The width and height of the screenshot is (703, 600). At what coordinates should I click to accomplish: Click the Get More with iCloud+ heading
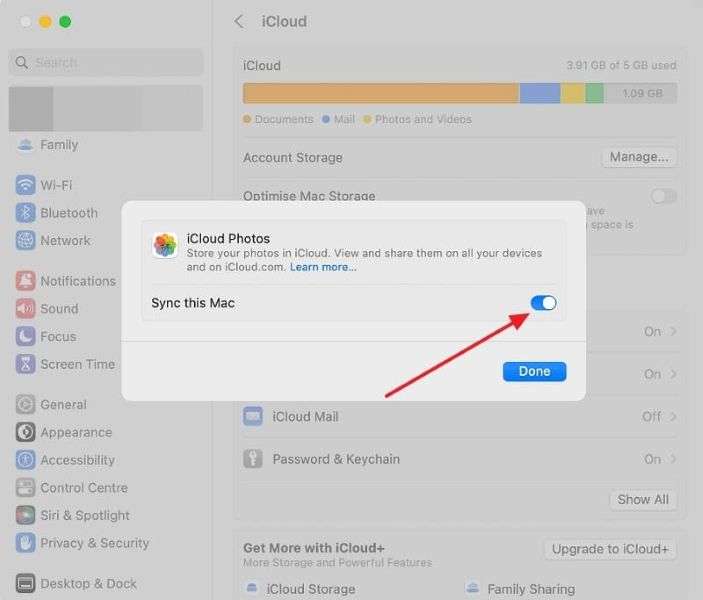(x=314, y=548)
